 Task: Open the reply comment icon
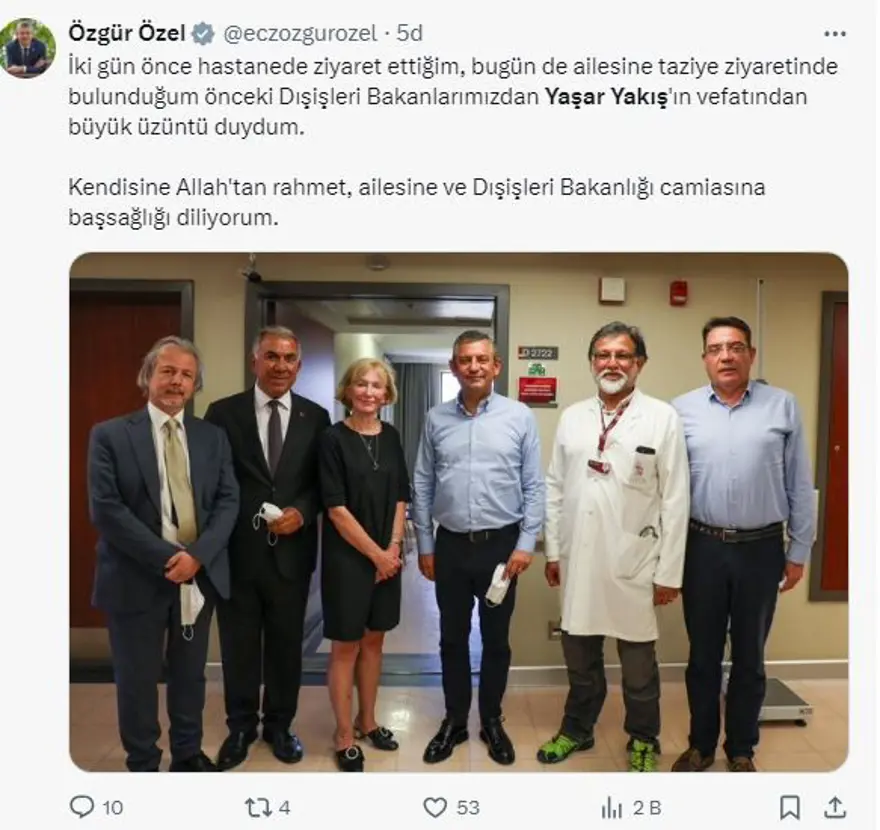coord(82,807)
